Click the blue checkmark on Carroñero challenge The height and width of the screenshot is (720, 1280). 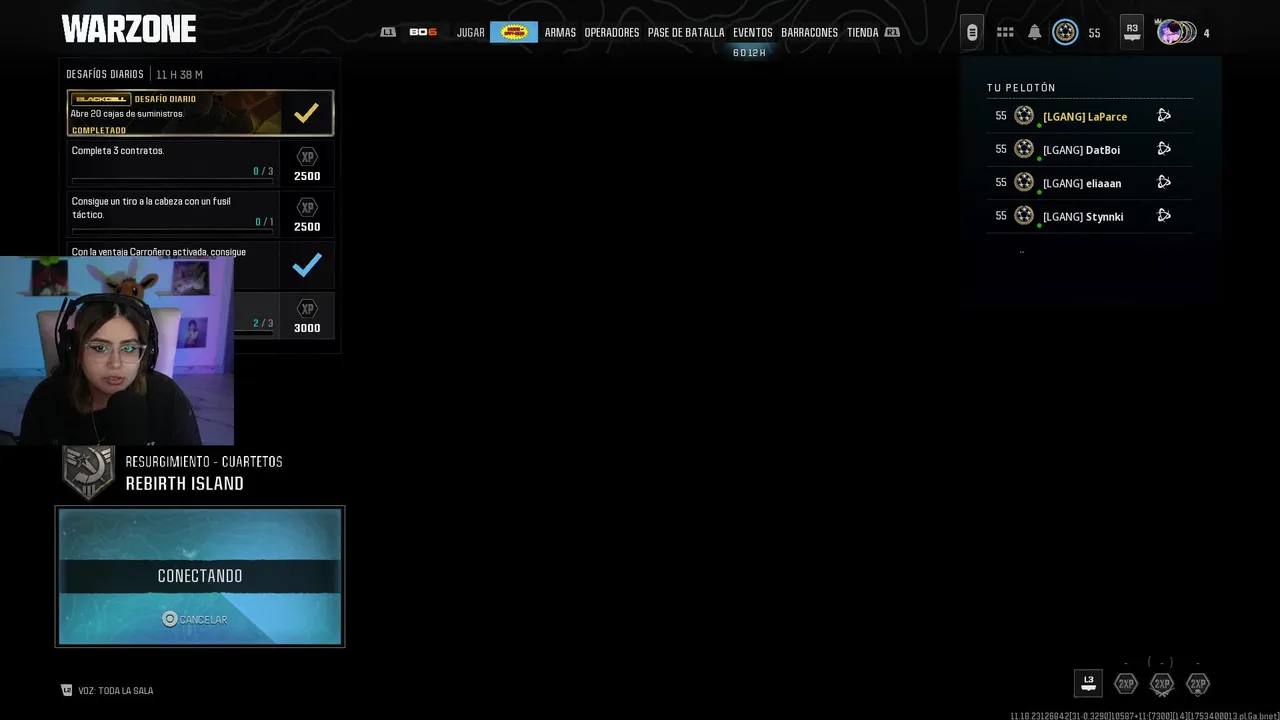point(307,265)
